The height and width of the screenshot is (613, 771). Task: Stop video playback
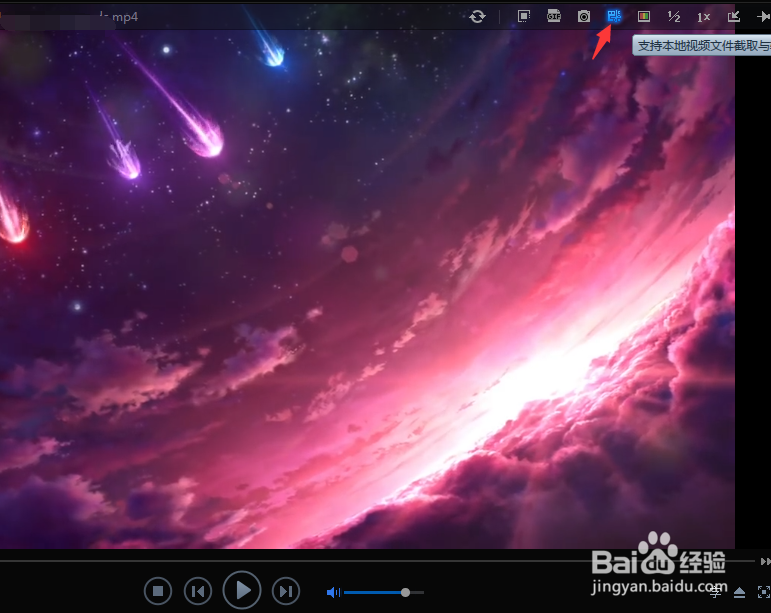pyautogui.click(x=158, y=591)
